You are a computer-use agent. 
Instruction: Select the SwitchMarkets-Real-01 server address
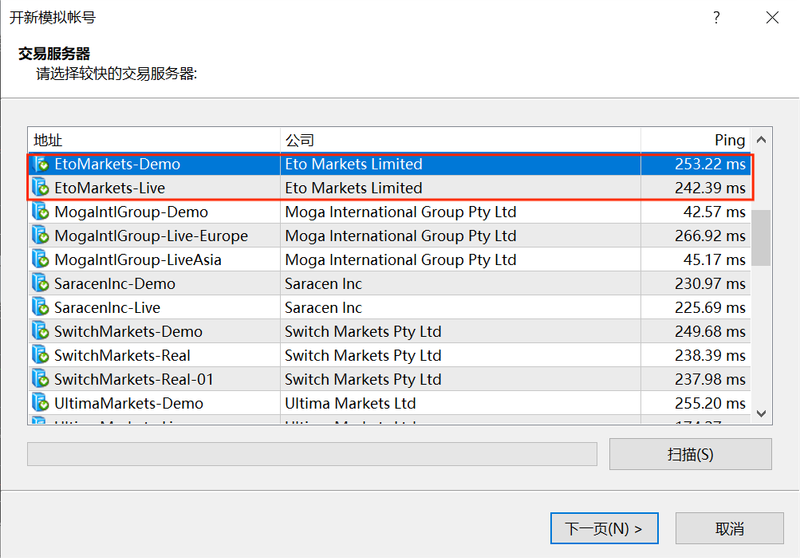click(134, 380)
